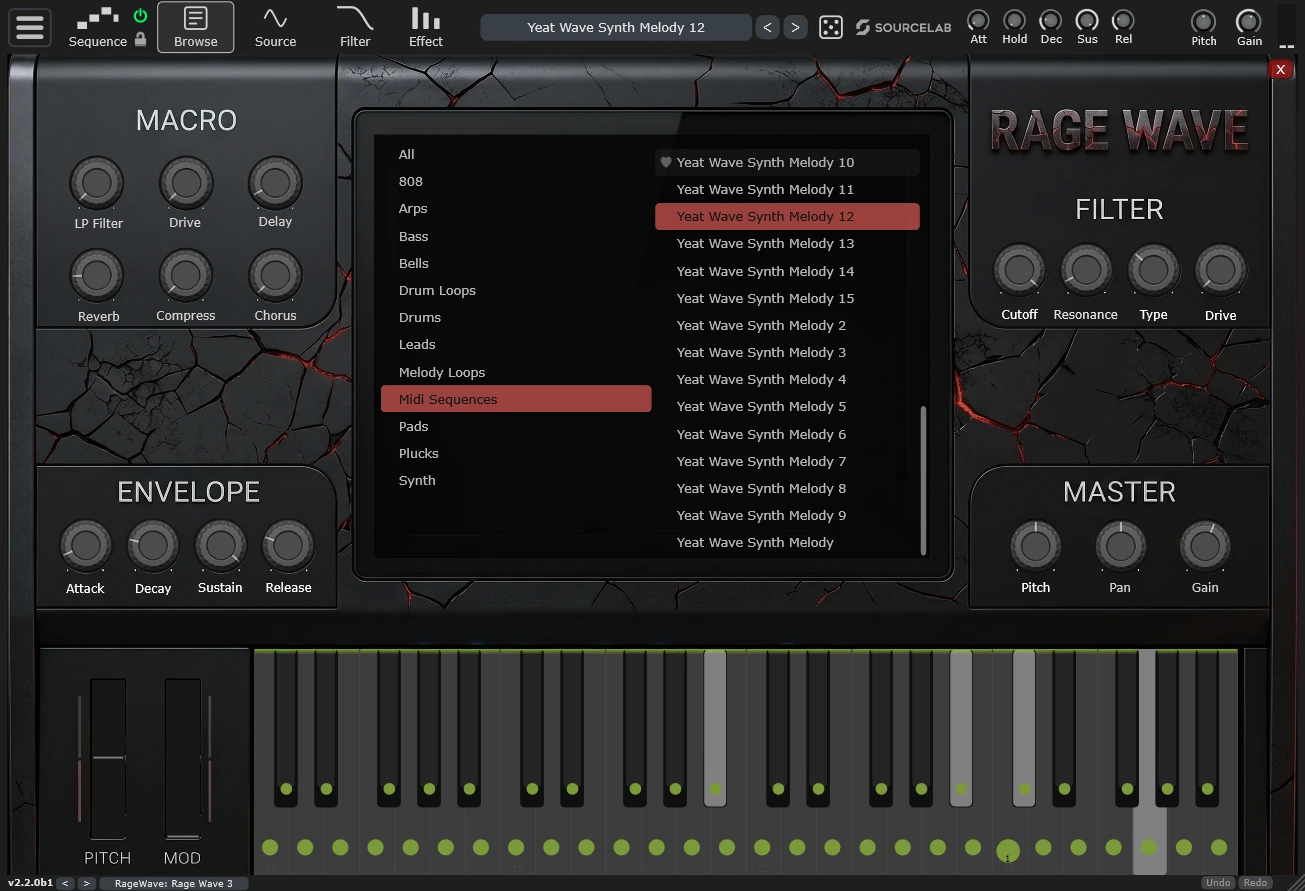Open the Effect bars tab
Image resolution: width=1305 pixels, height=891 pixels.
coord(425,27)
